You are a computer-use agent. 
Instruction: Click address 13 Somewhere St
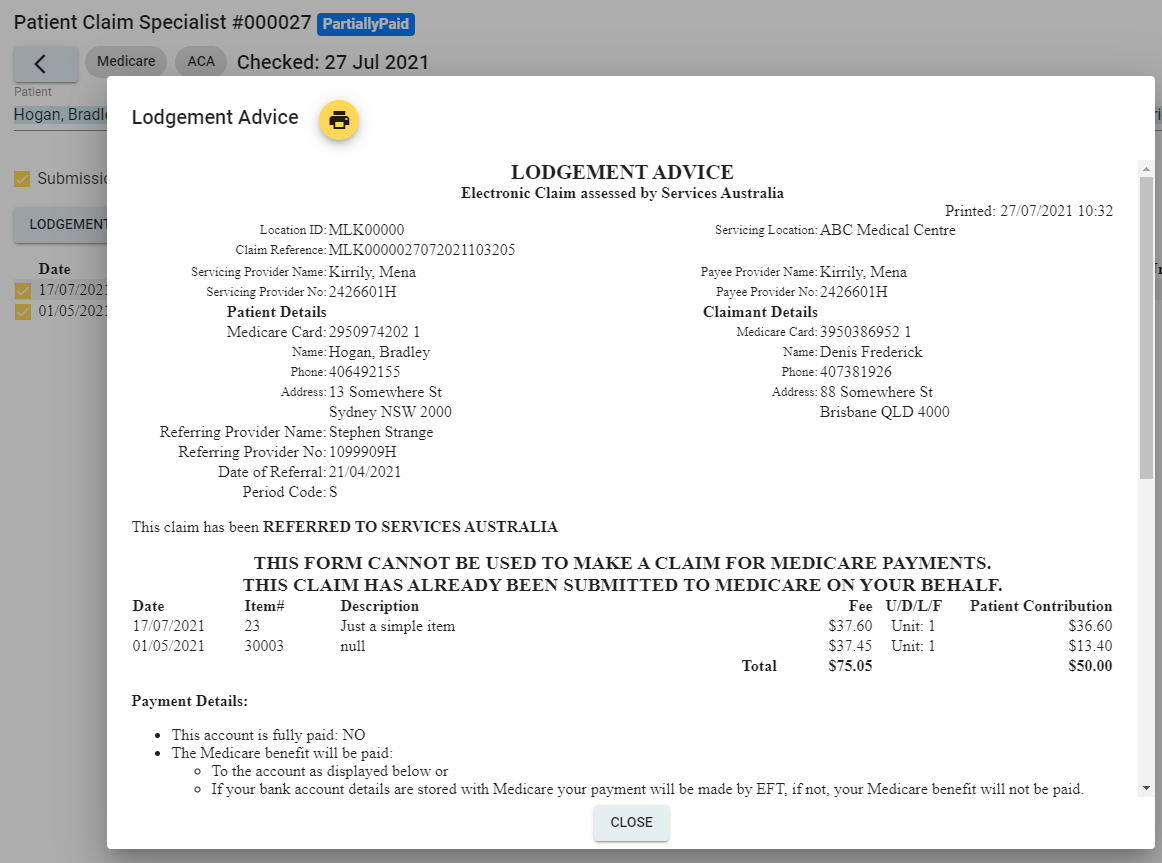click(x=385, y=392)
